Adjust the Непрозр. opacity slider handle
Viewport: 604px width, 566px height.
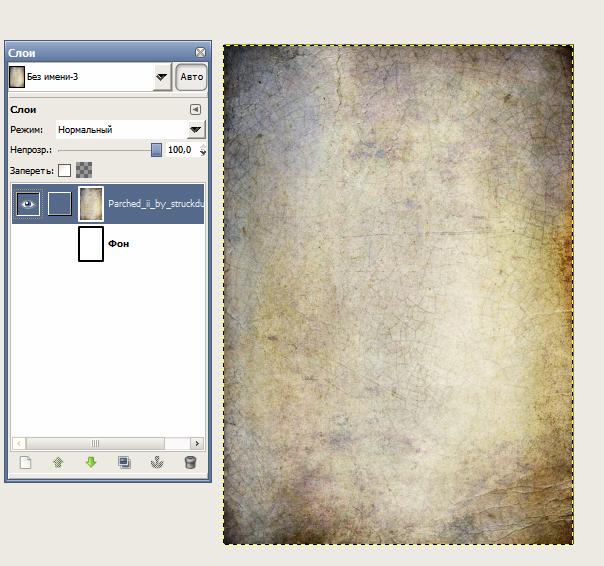pos(156,150)
